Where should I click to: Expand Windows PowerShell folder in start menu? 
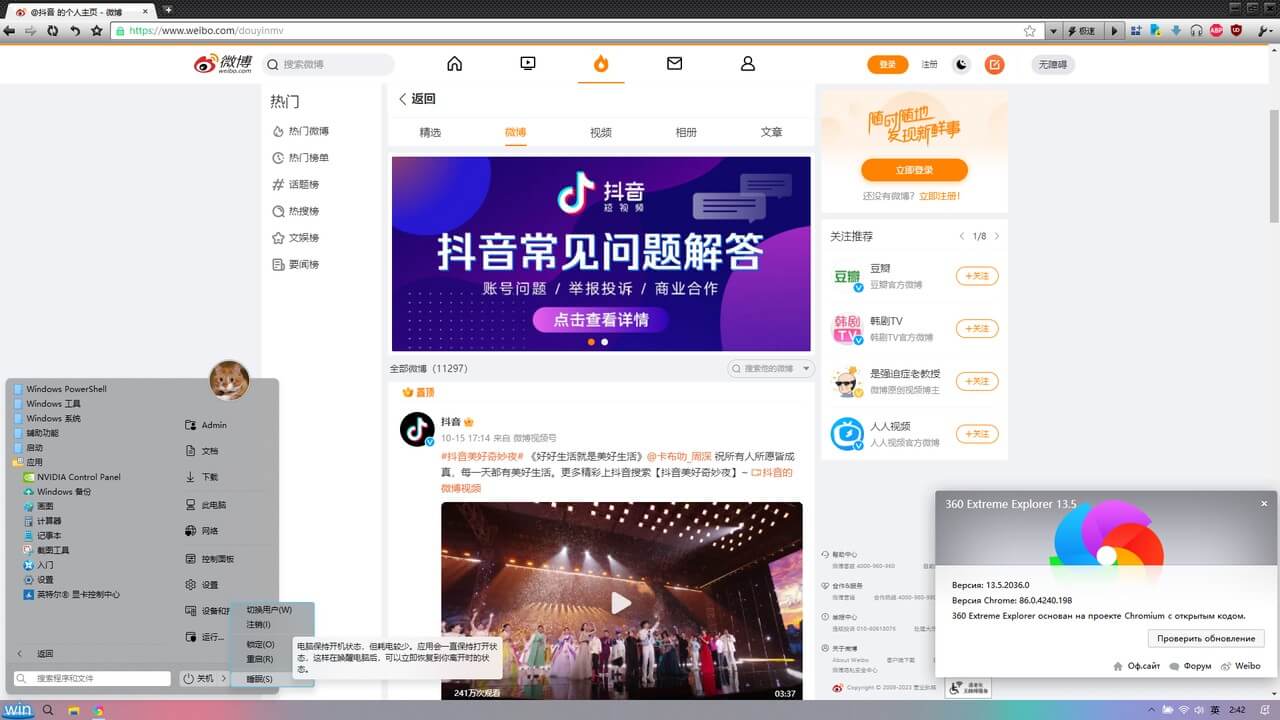[60, 389]
